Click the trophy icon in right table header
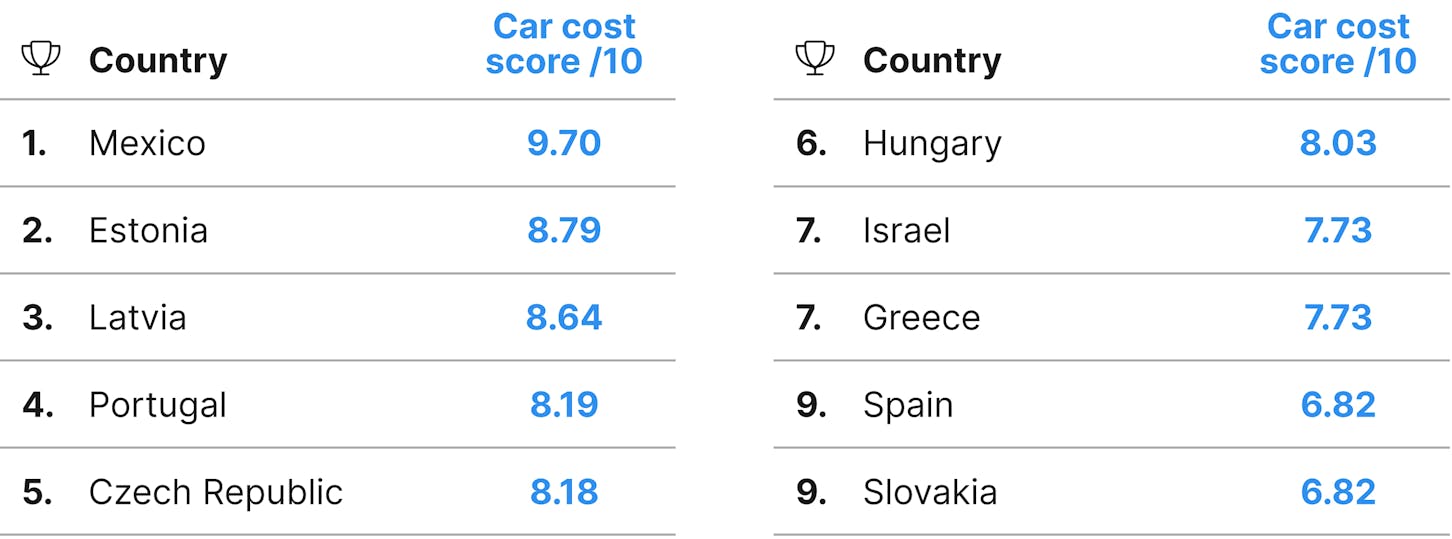The width and height of the screenshot is (1452, 539). tap(815, 59)
